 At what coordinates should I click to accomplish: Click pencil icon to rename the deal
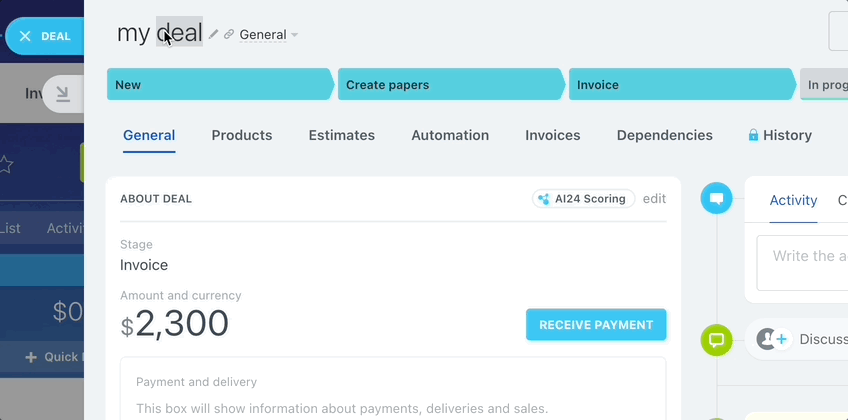pos(214,34)
